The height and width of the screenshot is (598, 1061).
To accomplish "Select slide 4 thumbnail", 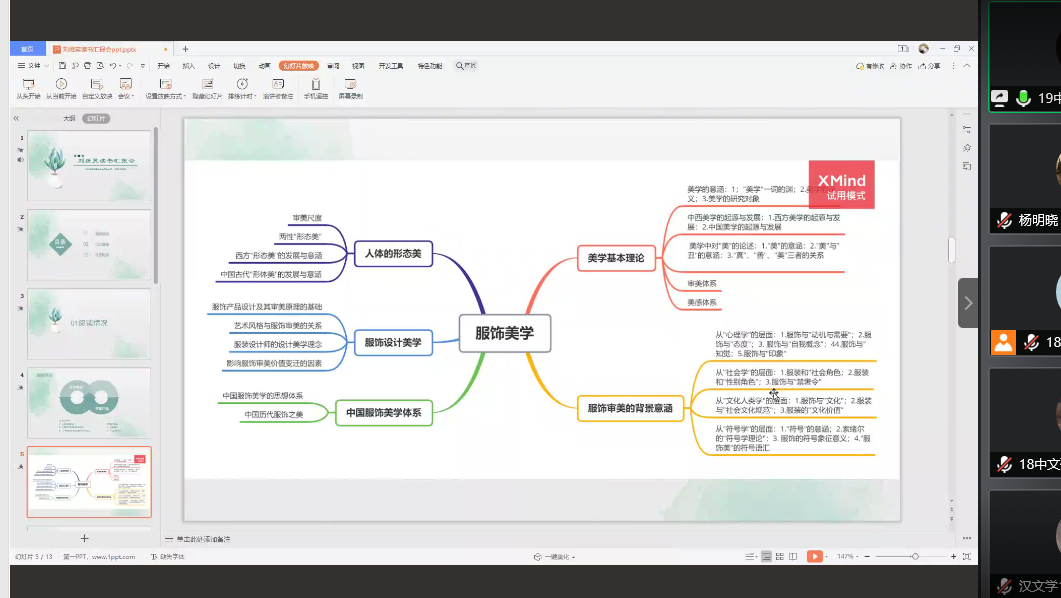I will (89, 403).
